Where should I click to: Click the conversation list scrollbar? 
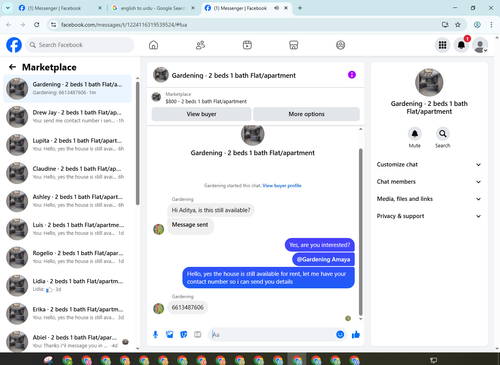coord(137,143)
